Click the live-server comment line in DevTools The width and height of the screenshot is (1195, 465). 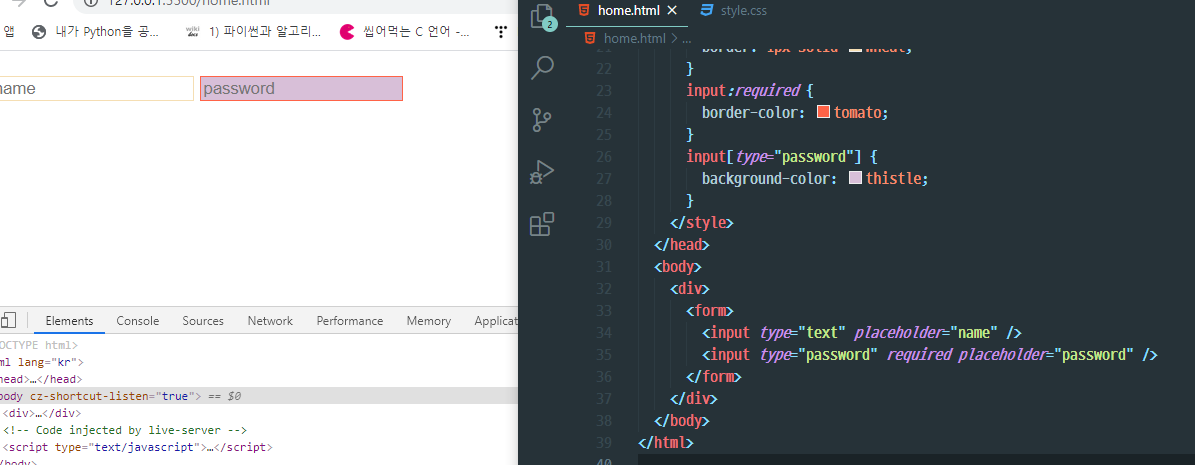[125, 430]
